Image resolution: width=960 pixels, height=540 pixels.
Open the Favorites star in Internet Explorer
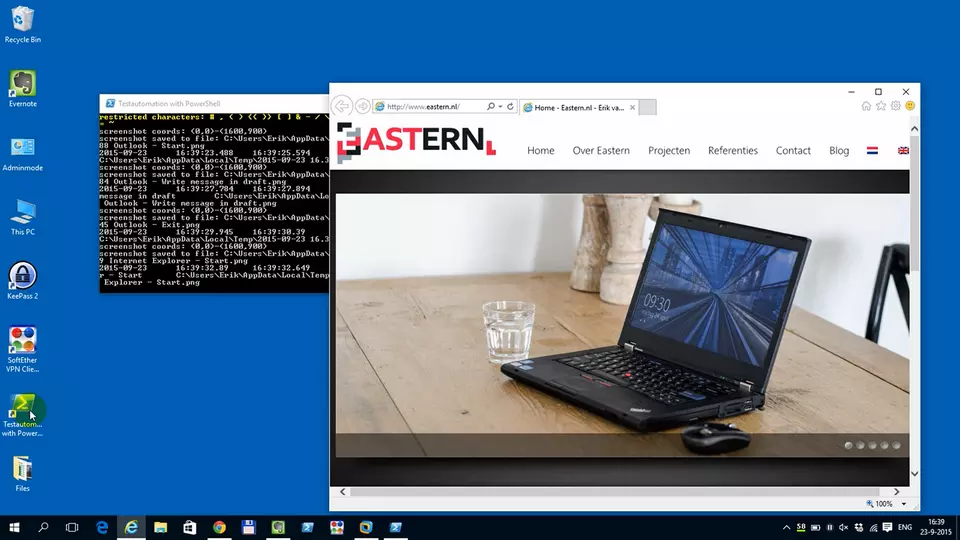881,106
